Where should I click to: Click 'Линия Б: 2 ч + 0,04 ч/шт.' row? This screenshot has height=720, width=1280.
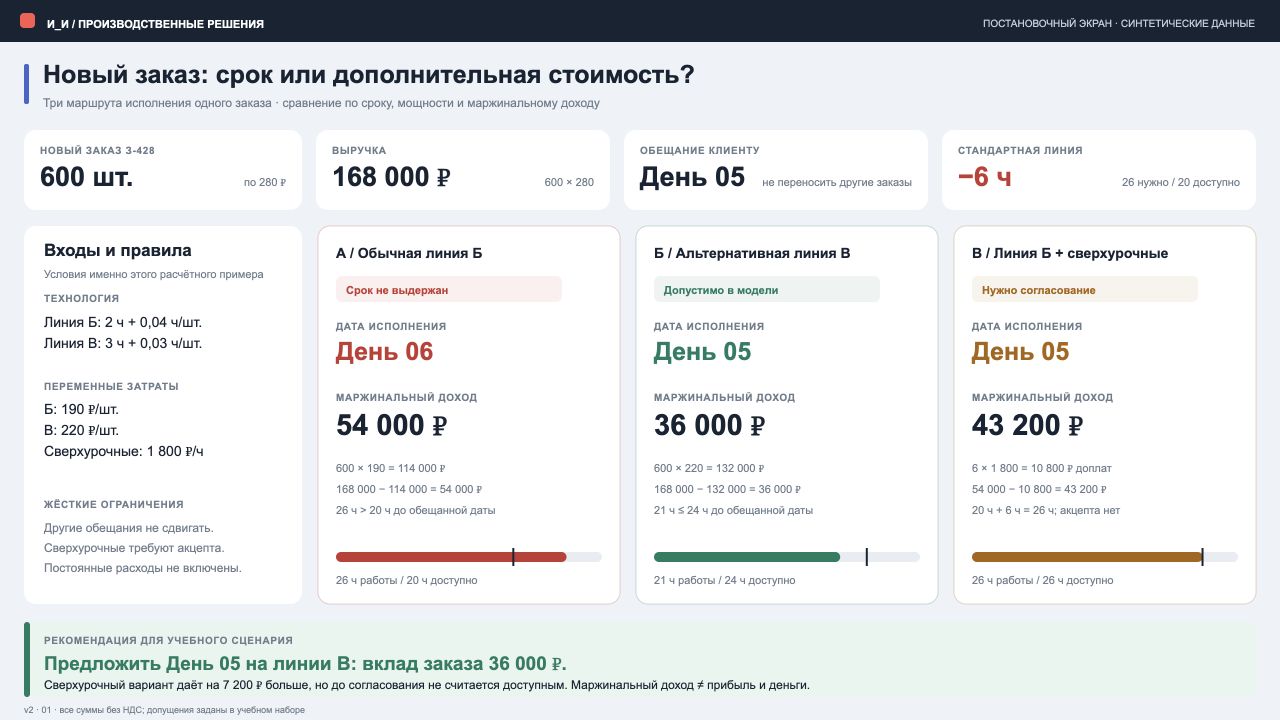pyautogui.click(x=123, y=322)
